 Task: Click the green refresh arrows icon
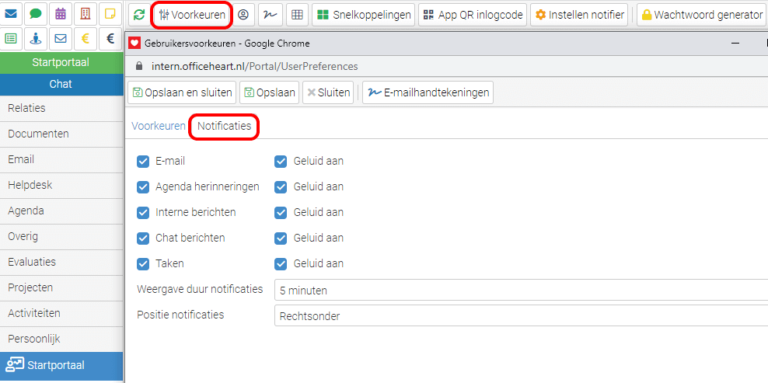point(140,15)
